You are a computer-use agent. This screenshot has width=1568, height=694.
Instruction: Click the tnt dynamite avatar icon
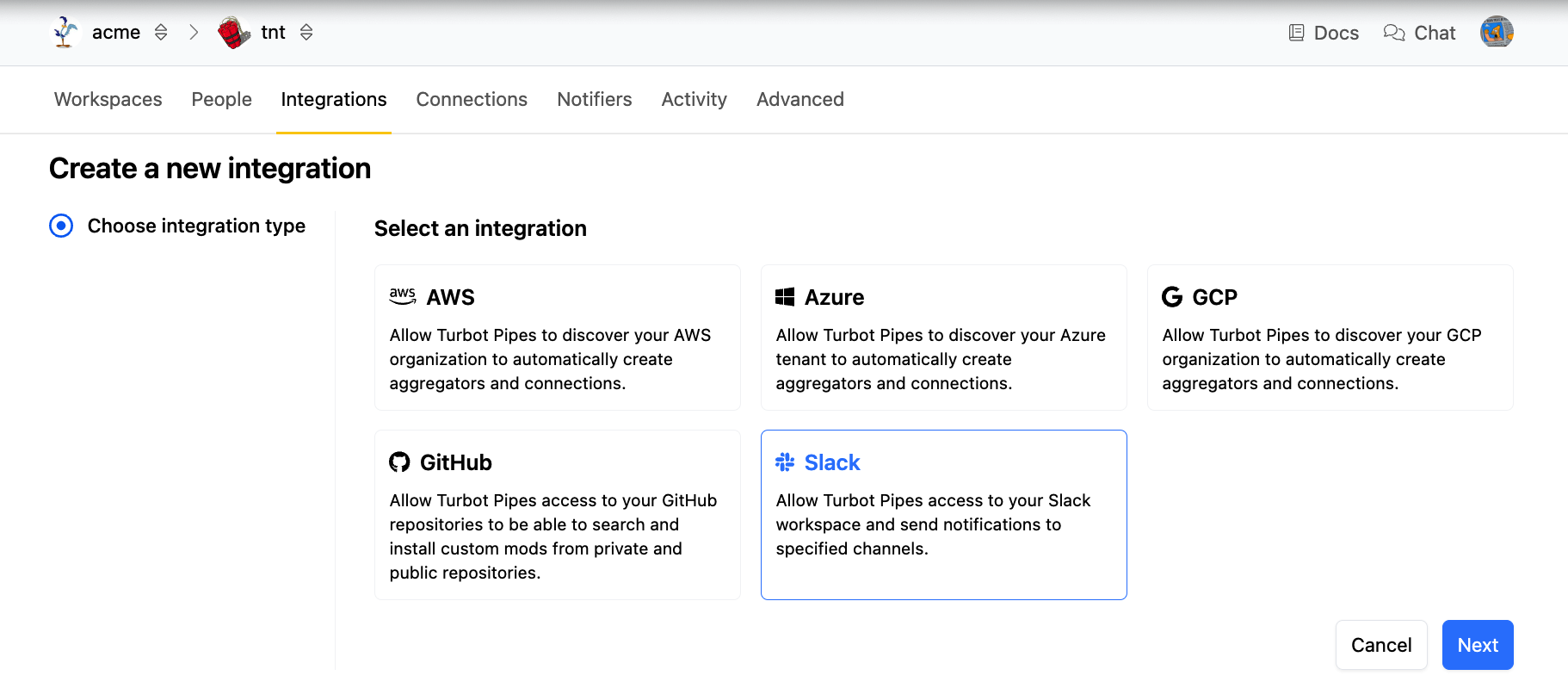(x=233, y=33)
